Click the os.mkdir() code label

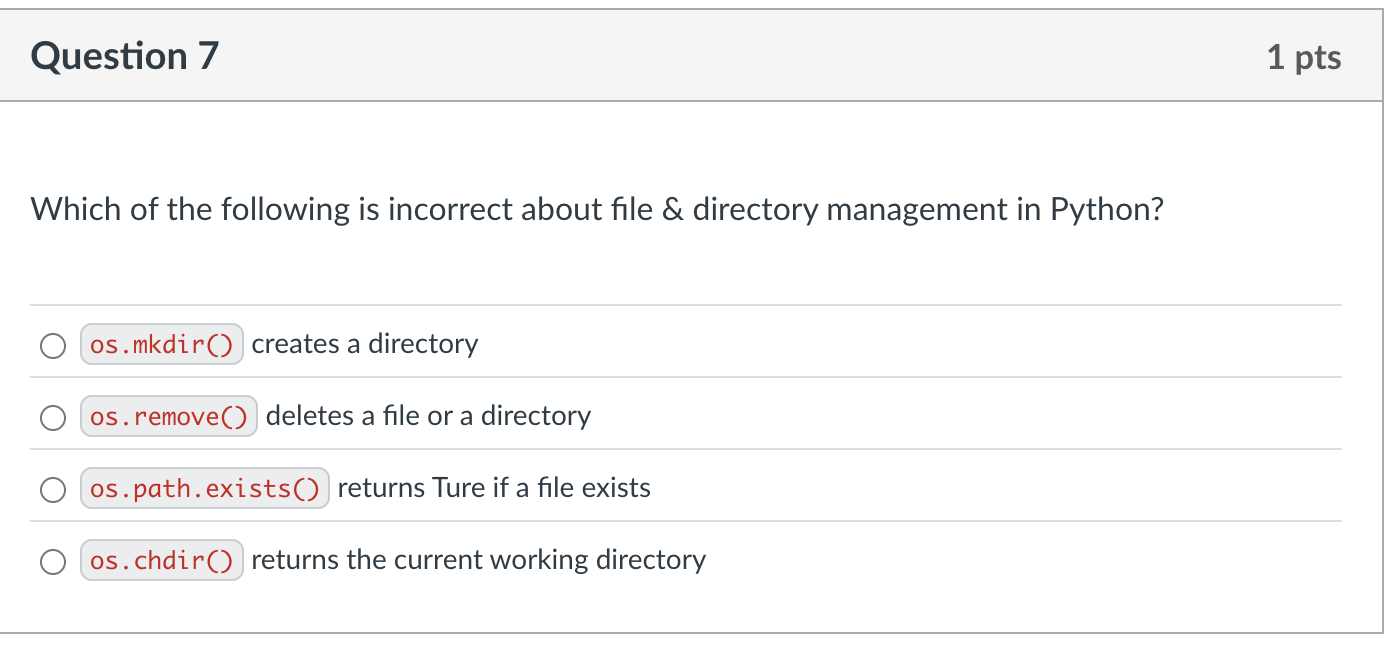(x=162, y=345)
